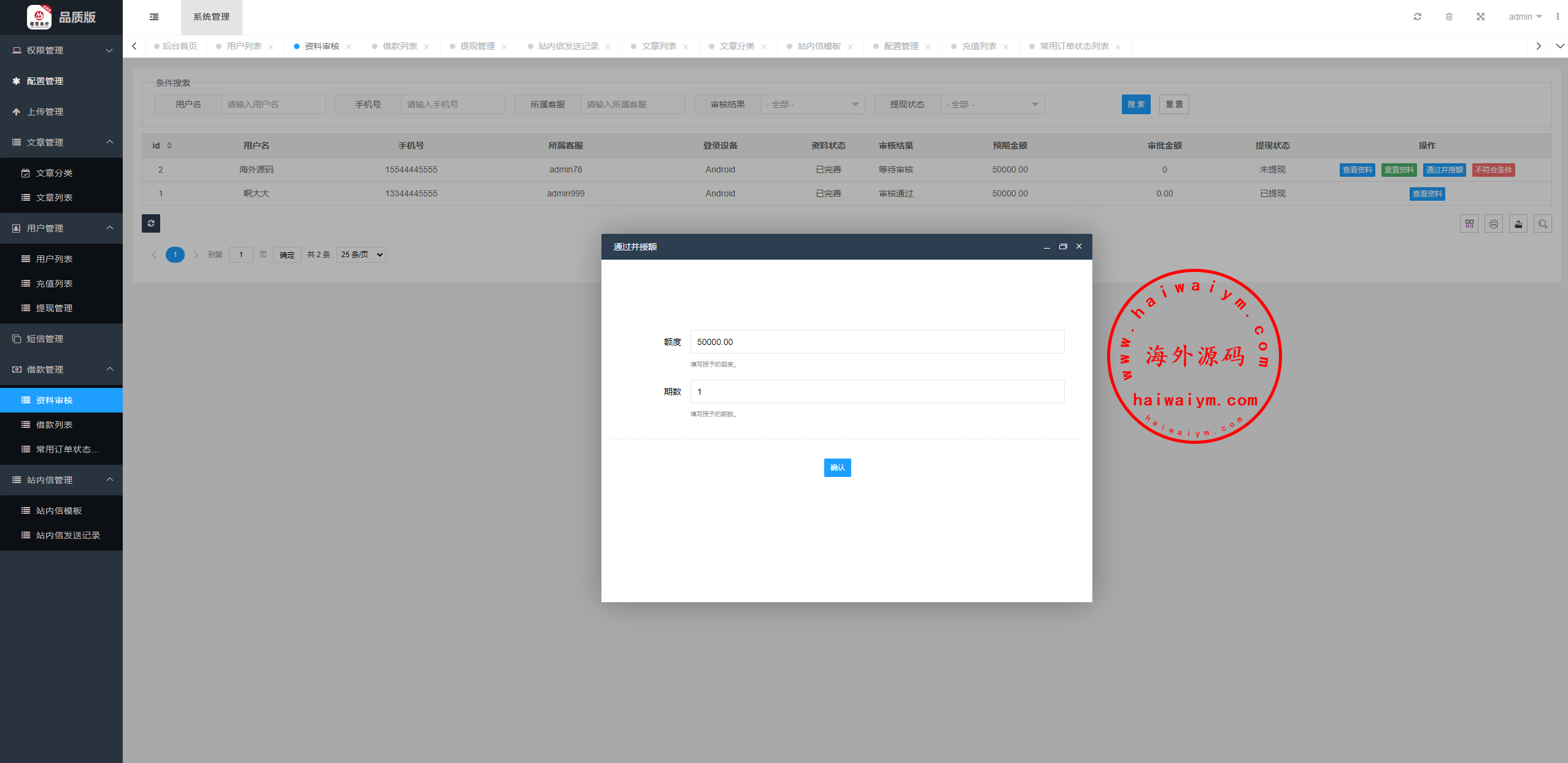This screenshot has height=763, width=1568.
Task: Open the column filter grid icon
Action: (1469, 224)
